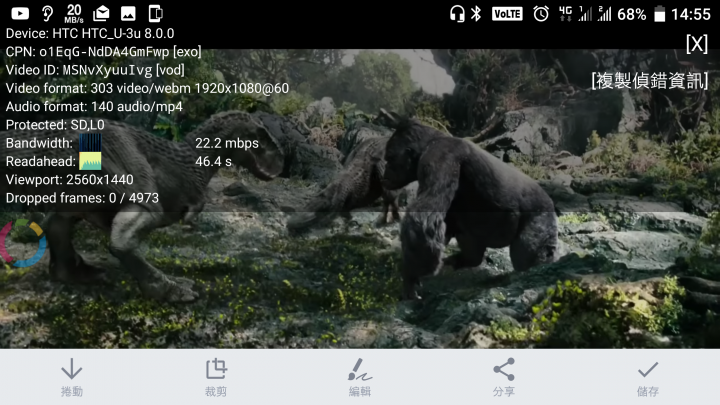Select the Device: HTC HTC_U-3u line
The width and height of the screenshot is (720, 405).
point(90,34)
